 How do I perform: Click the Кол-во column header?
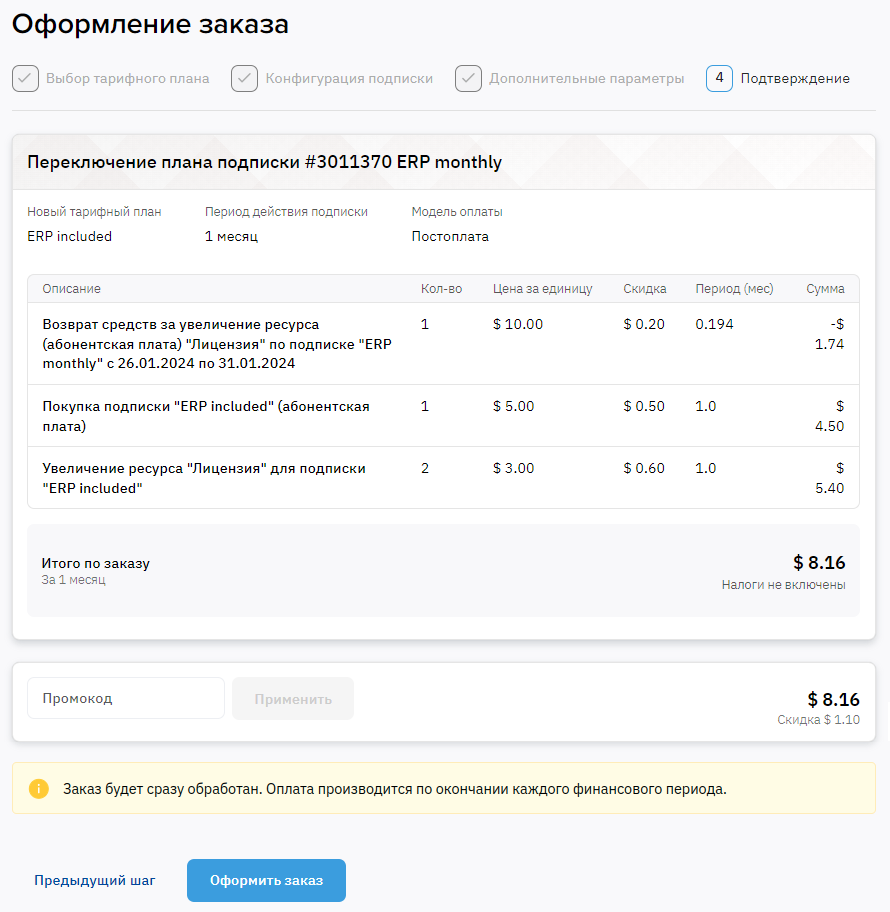[x=442, y=288]
